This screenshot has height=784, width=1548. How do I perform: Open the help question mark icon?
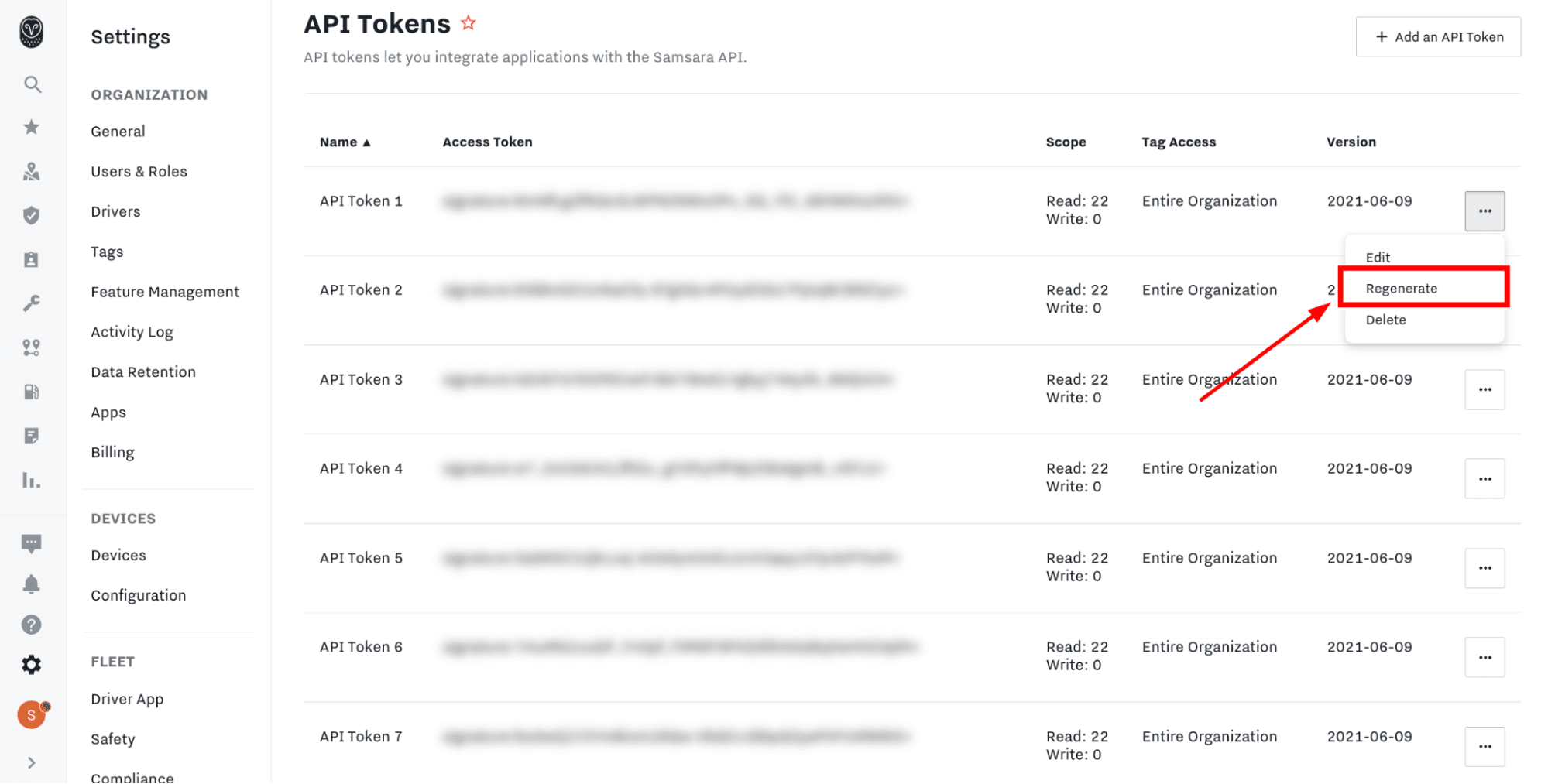pos(32,625)
